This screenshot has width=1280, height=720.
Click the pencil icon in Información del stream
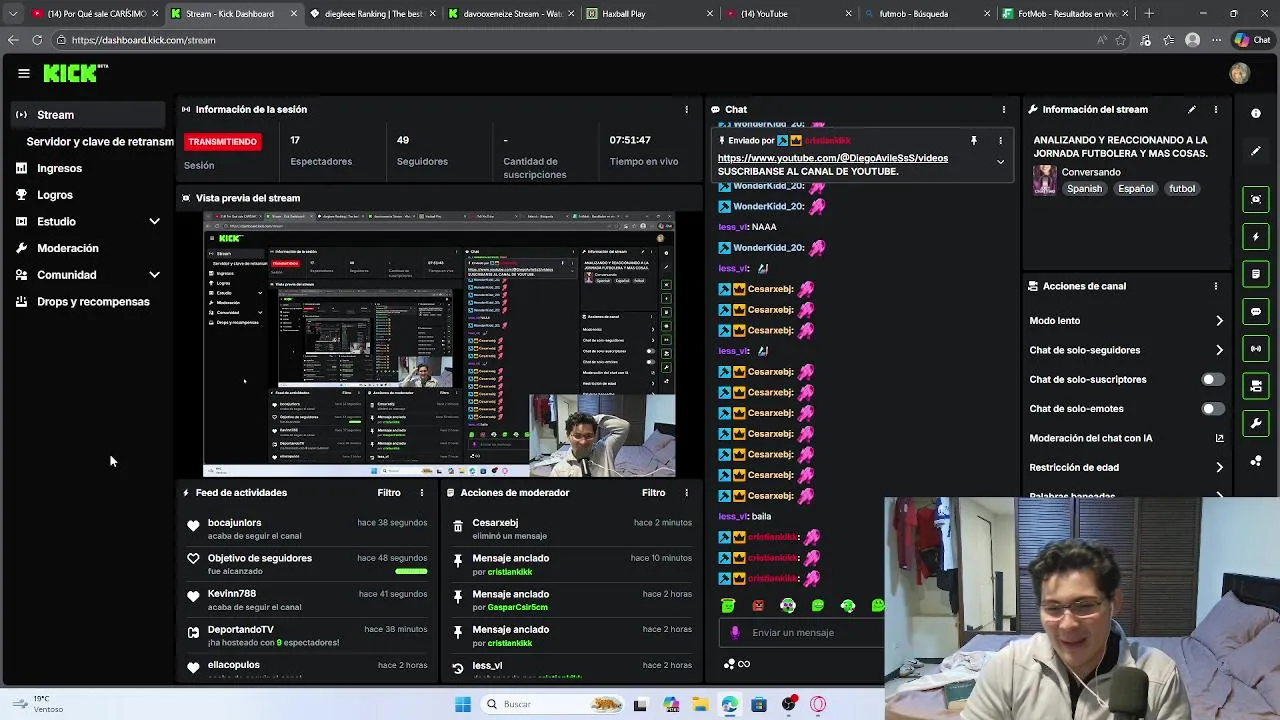coord(1191,109)
